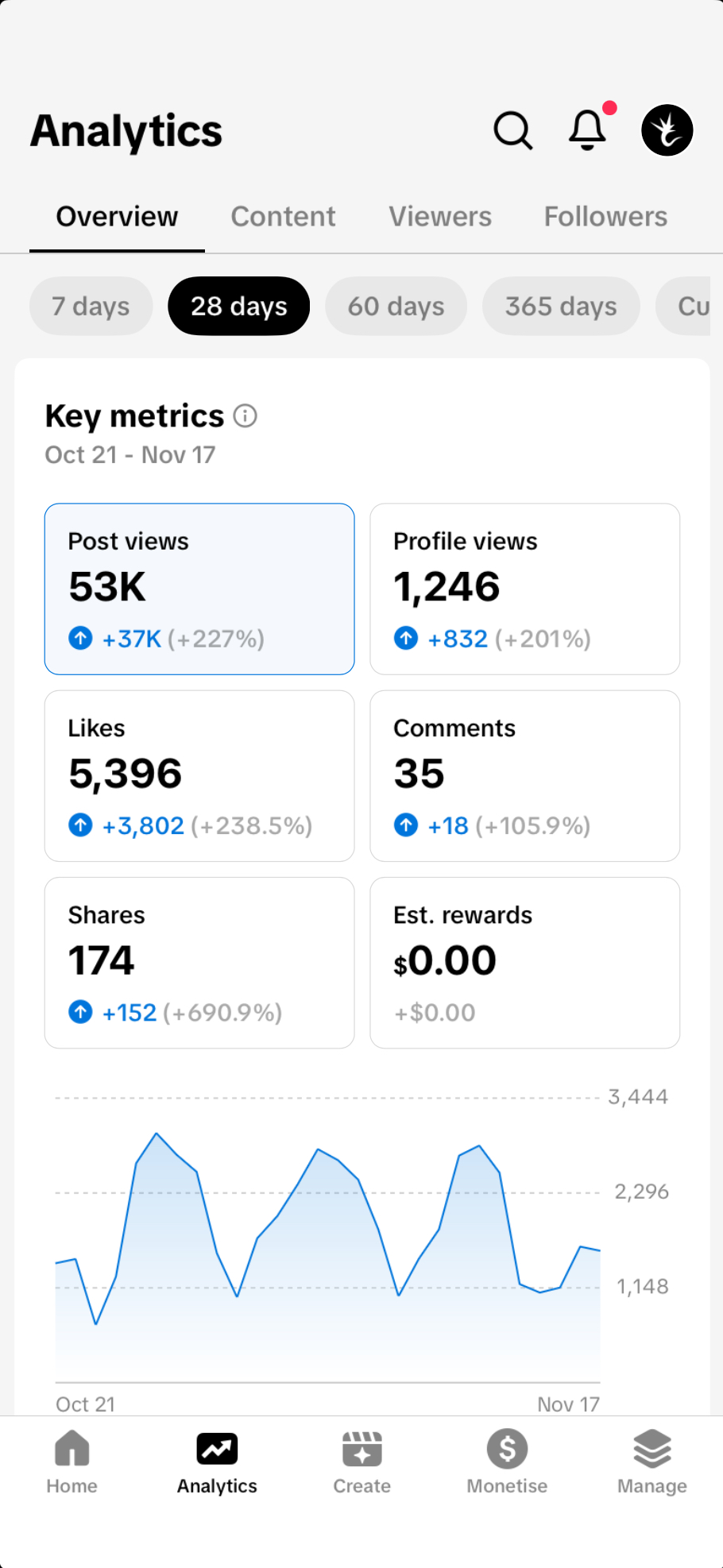Select the 365 days range chip
Image resolution: width=723 pixels, height=1568 pixels.
click(561, 306)
